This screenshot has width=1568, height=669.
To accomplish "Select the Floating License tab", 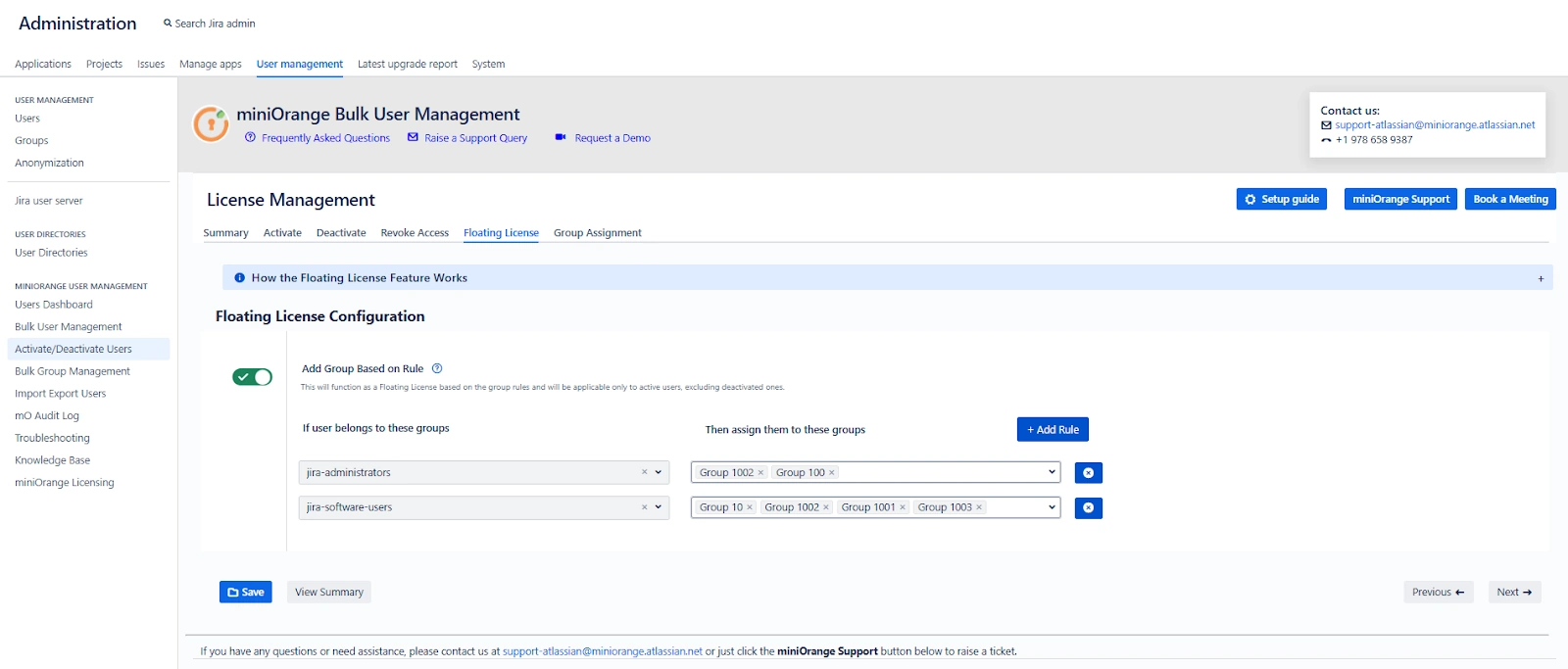I will [x=501, y=233].
